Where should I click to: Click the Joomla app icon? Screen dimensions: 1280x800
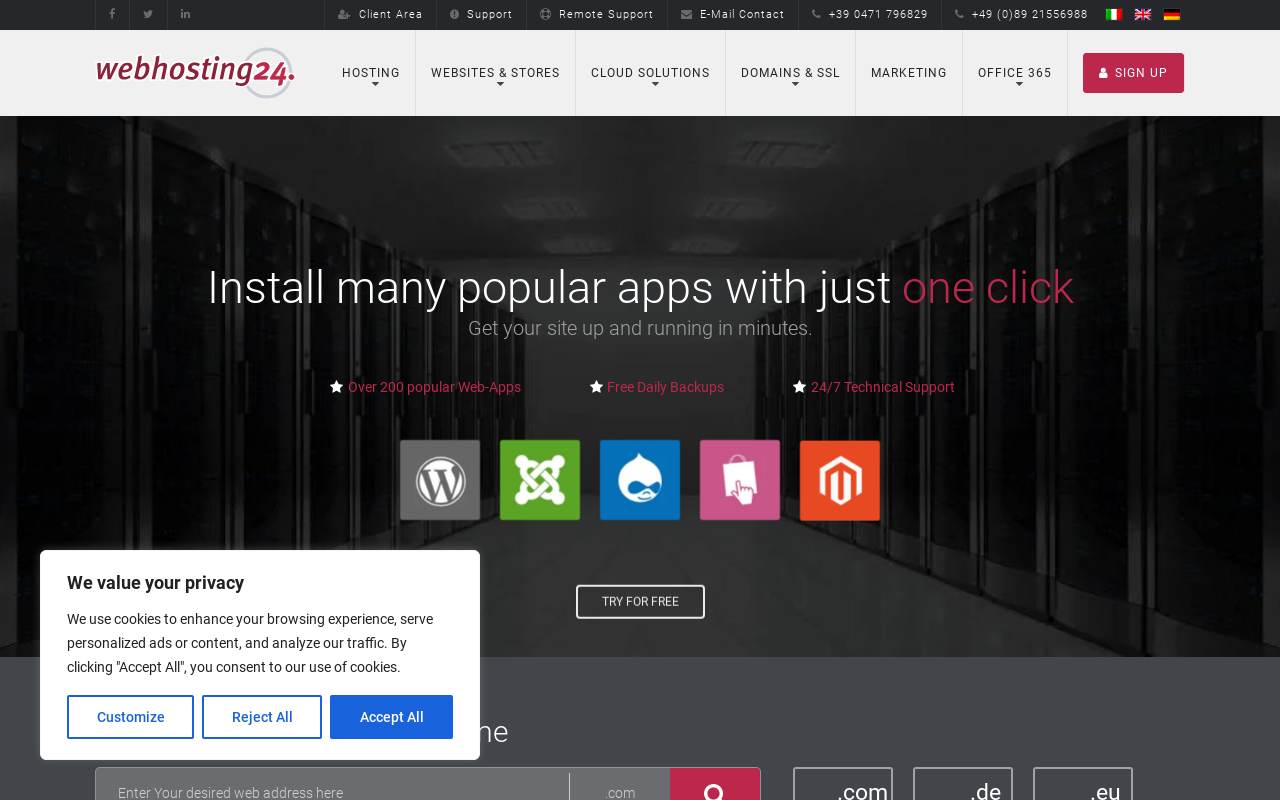540,480
